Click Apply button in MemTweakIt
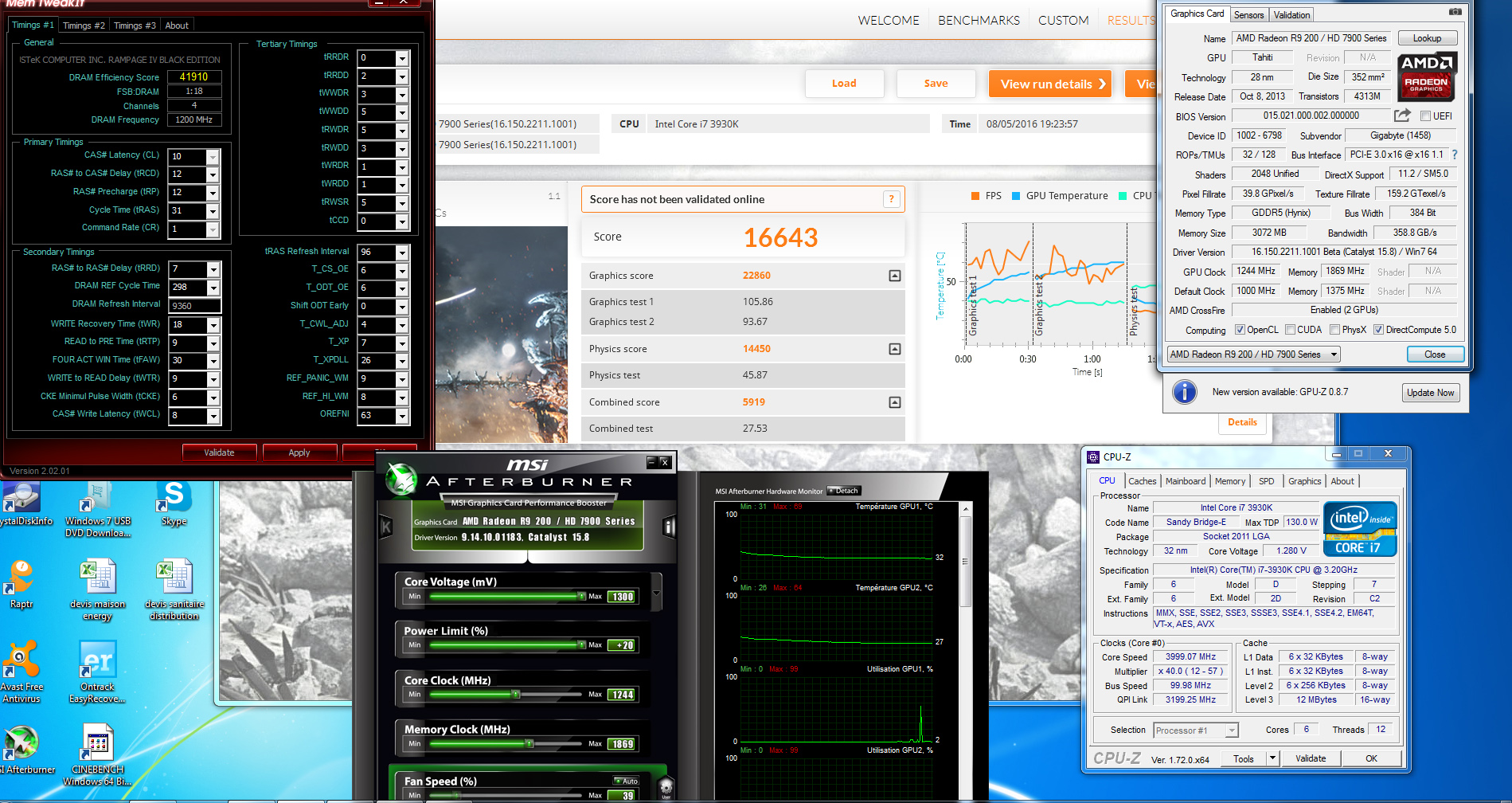This screenshot has width=1512, height=803. click(299, 452)
